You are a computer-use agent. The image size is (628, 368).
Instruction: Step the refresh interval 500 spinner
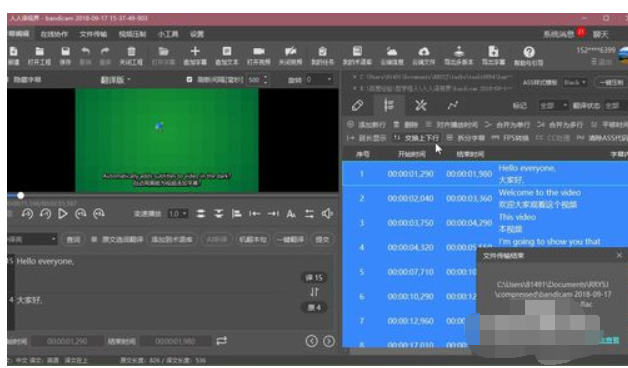point(265,80)
